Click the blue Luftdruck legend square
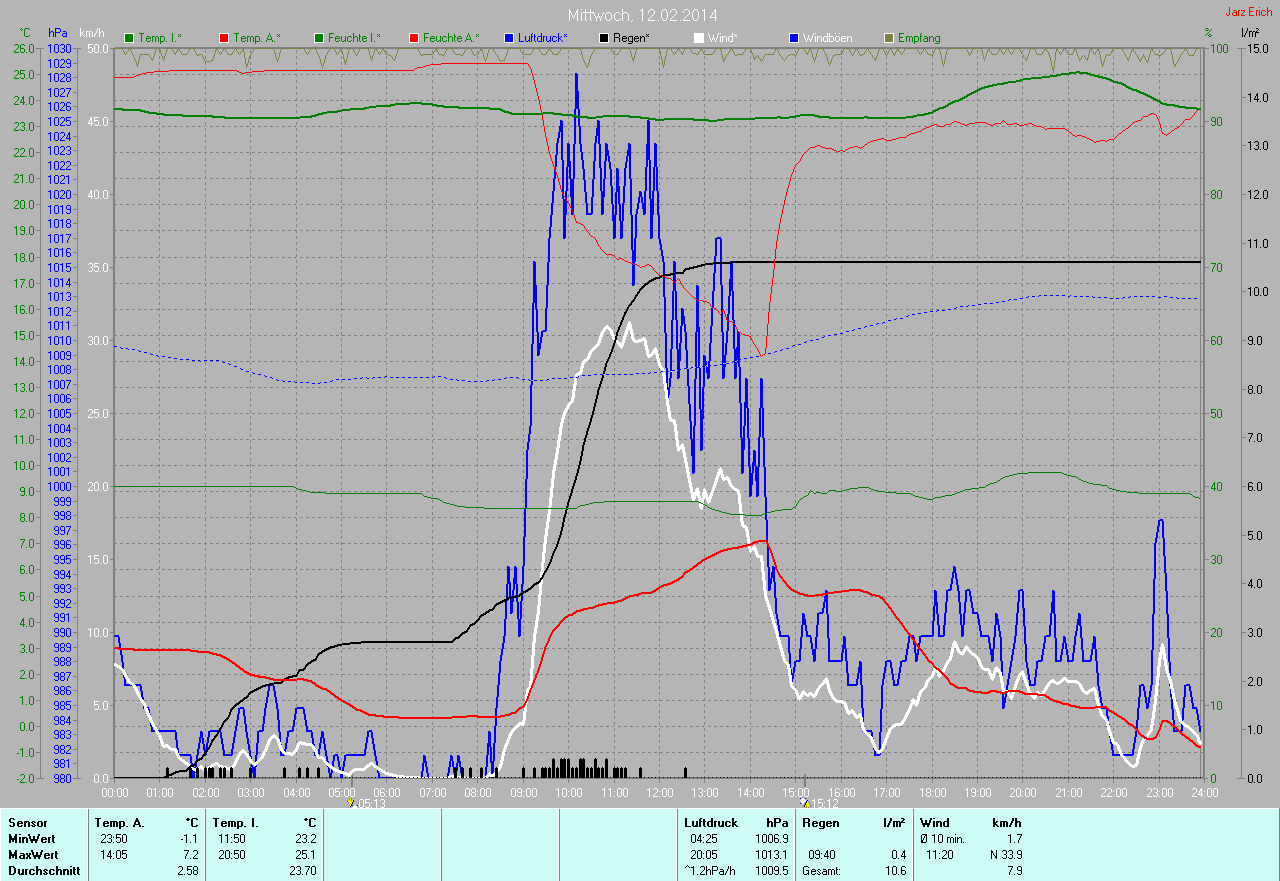This screenshot has width=1280, height=881. pyautogui.click(x=508, y=38)
